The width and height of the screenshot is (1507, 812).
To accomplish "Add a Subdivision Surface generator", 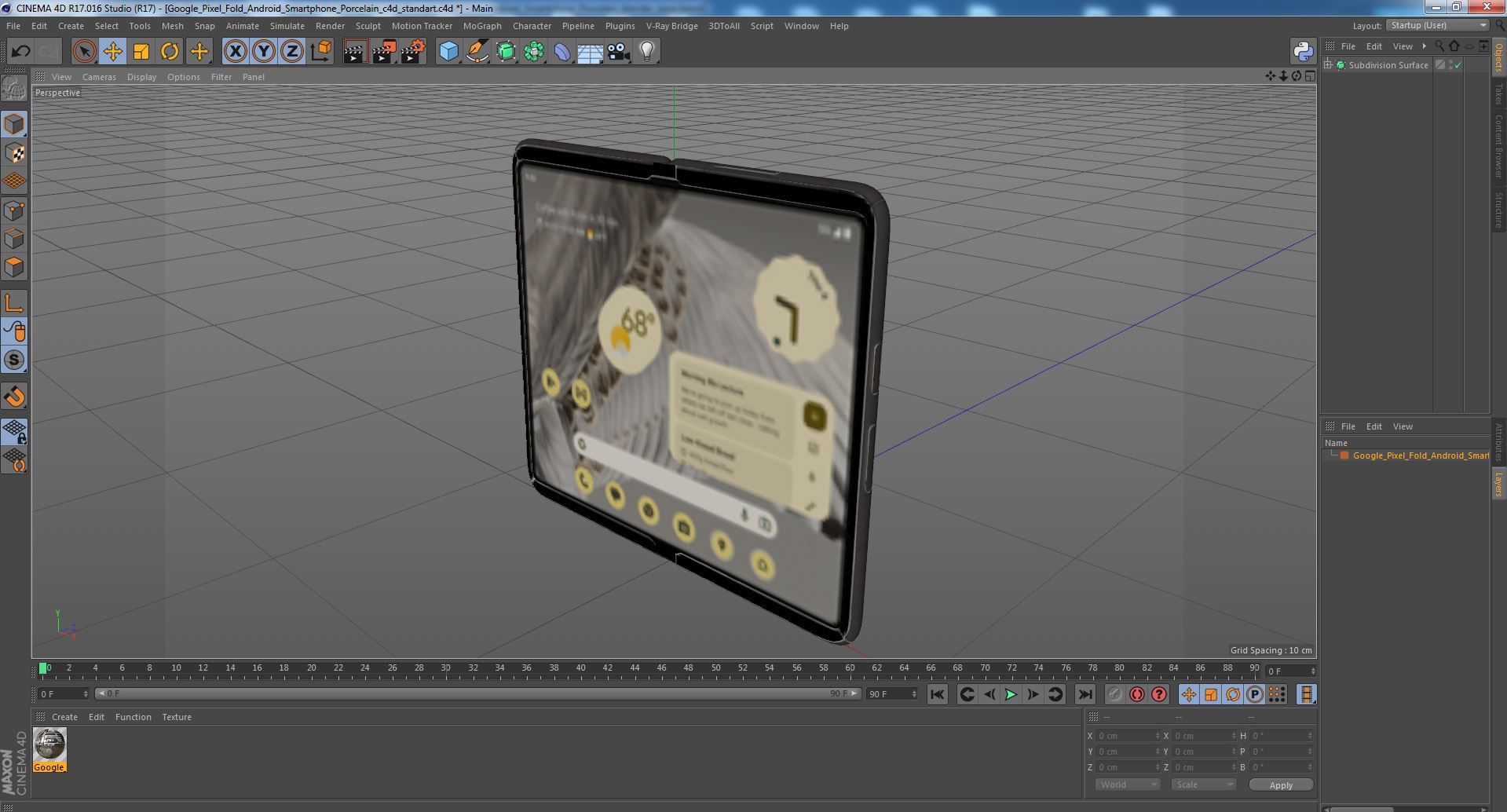I will (x=506, y=52).
